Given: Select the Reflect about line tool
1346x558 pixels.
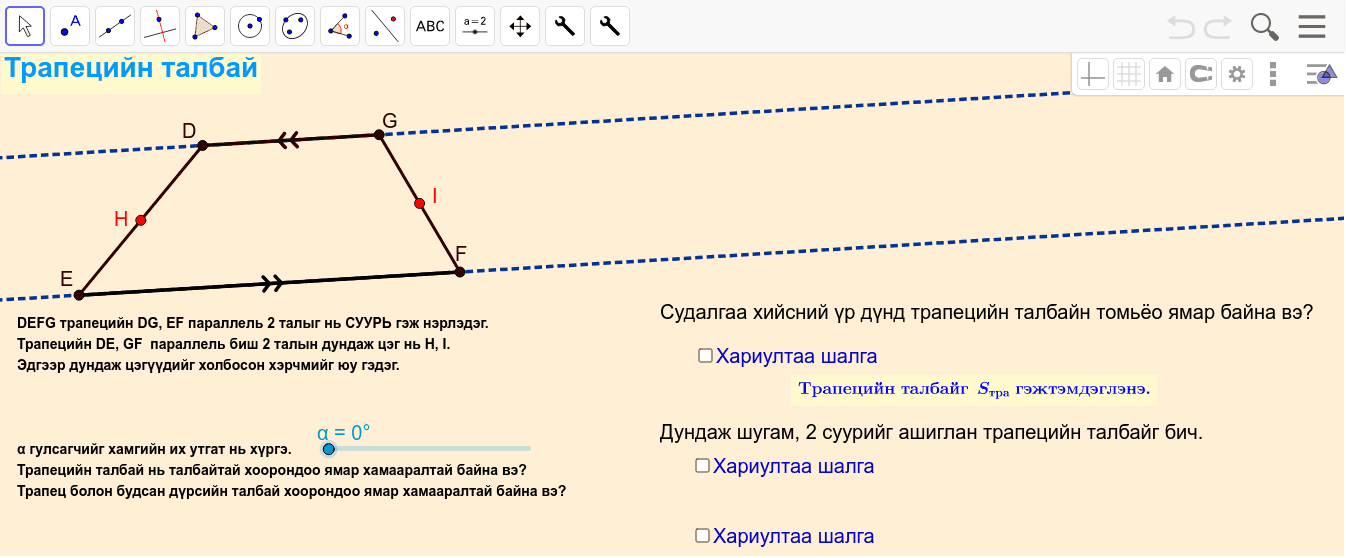Looking at the screenshot, I should click(385, 26).
